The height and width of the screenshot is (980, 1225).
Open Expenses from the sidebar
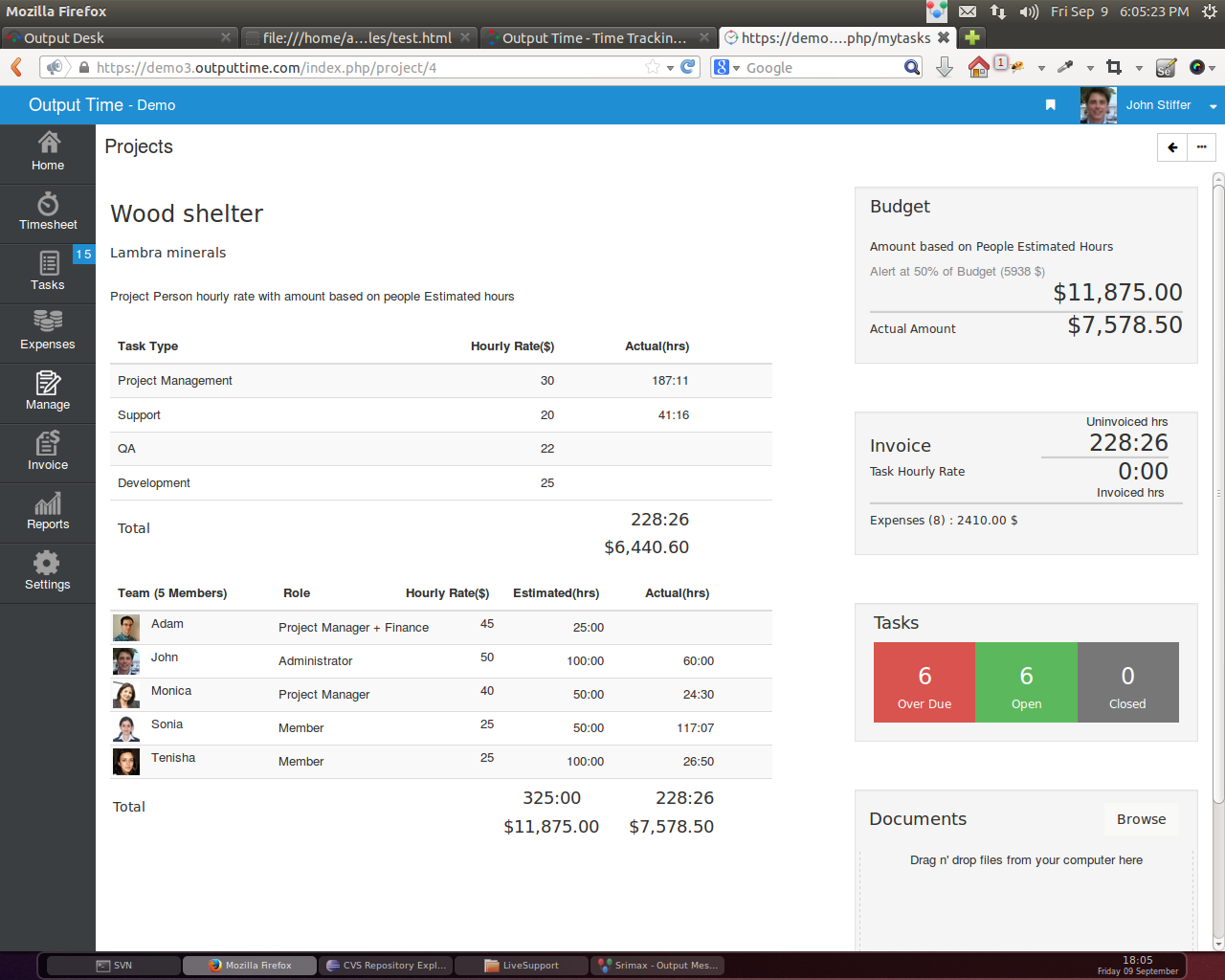48,332
